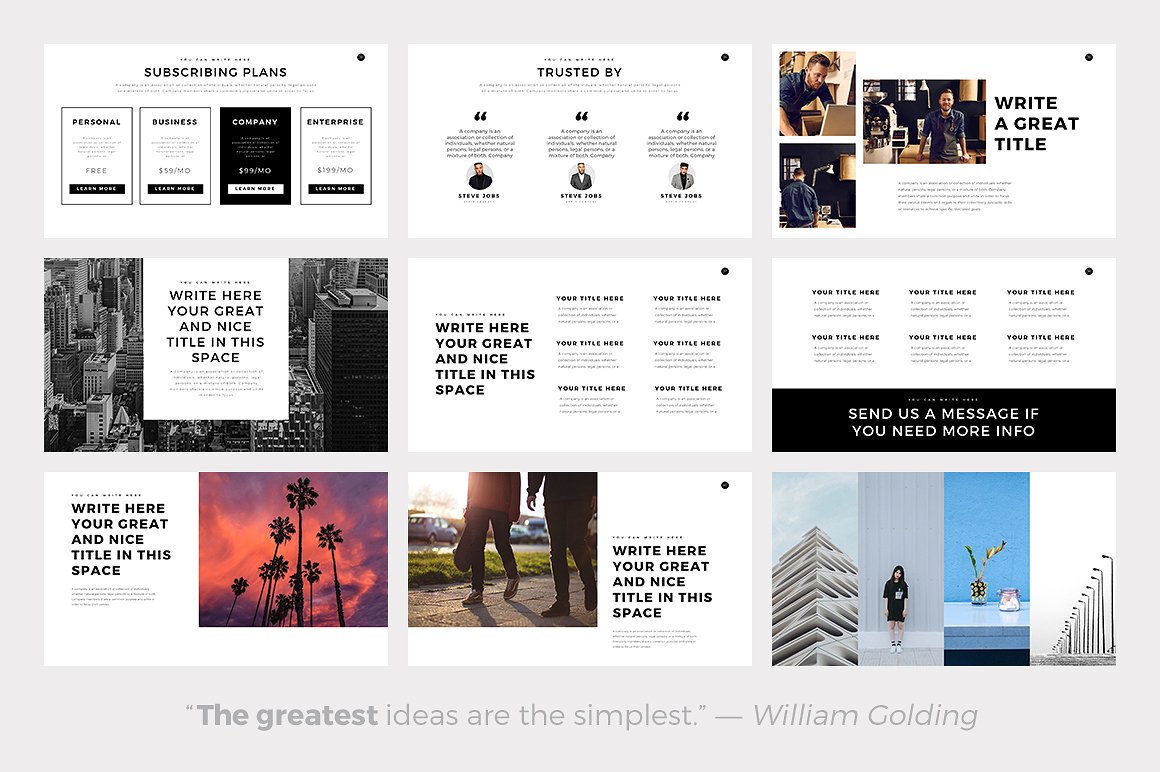Image resolution: width=1160 pixels, height=772 pixels.
Task: Click the middle quotation mark icon in Trusted By
Action: [581, 117]
